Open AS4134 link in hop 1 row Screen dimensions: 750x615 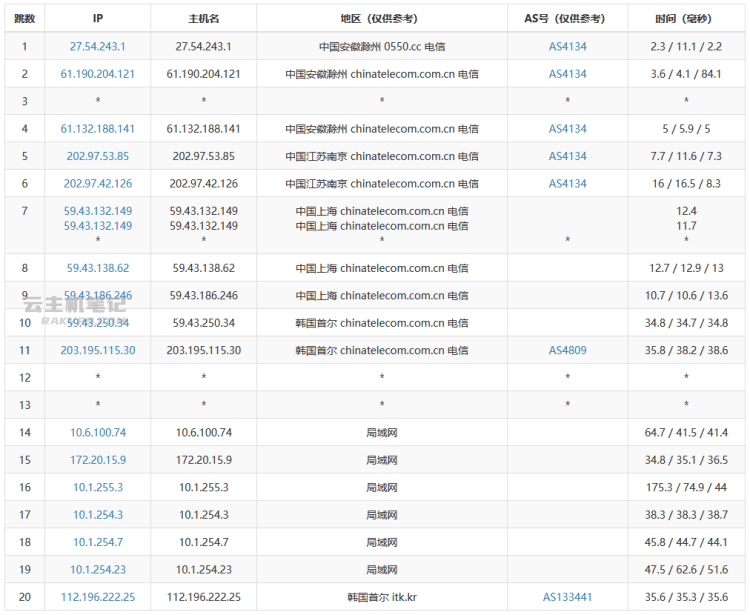(567, 46)
